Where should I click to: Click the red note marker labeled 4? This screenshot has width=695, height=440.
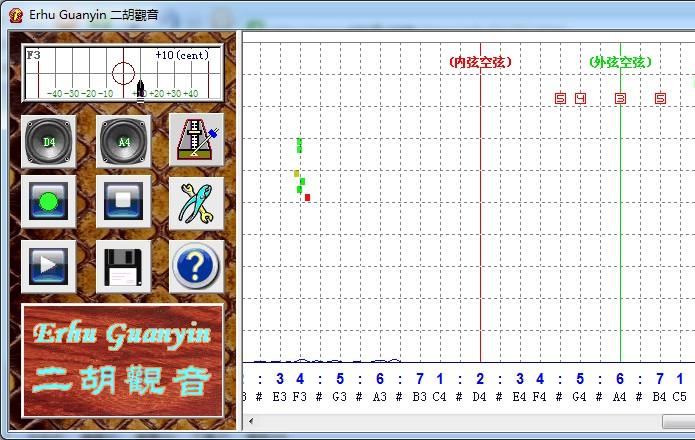[580, 98]
